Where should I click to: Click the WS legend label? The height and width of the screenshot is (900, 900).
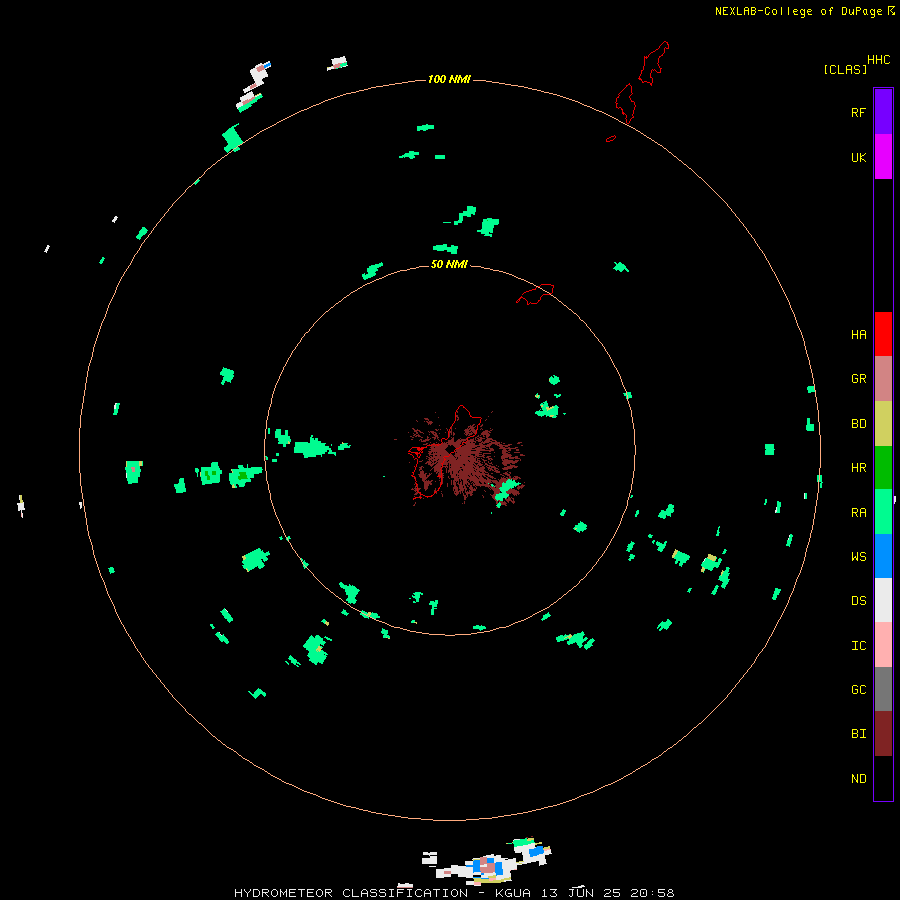coord(858,557)
